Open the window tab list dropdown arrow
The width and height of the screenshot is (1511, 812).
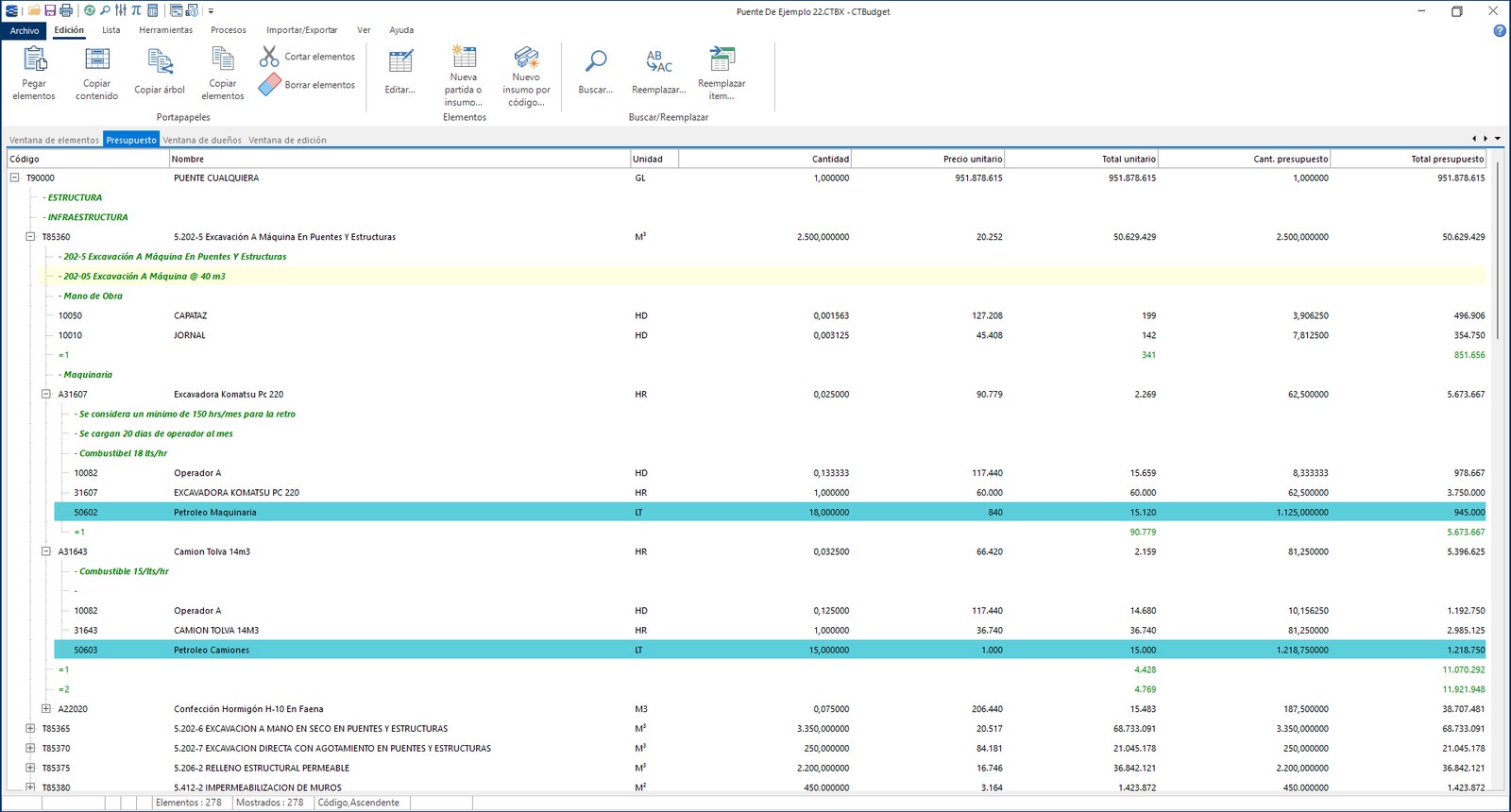click(1498, 139)
